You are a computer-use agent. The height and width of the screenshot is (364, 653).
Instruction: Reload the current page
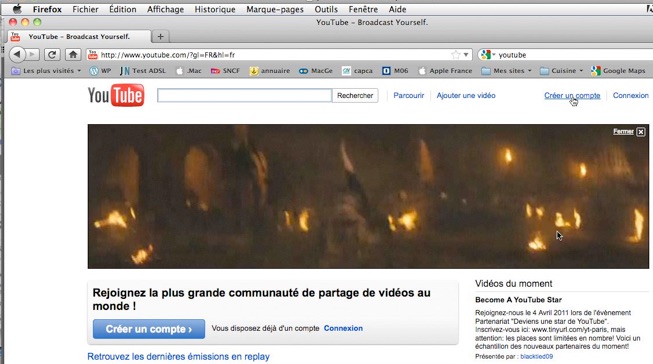tap(52, 55)
